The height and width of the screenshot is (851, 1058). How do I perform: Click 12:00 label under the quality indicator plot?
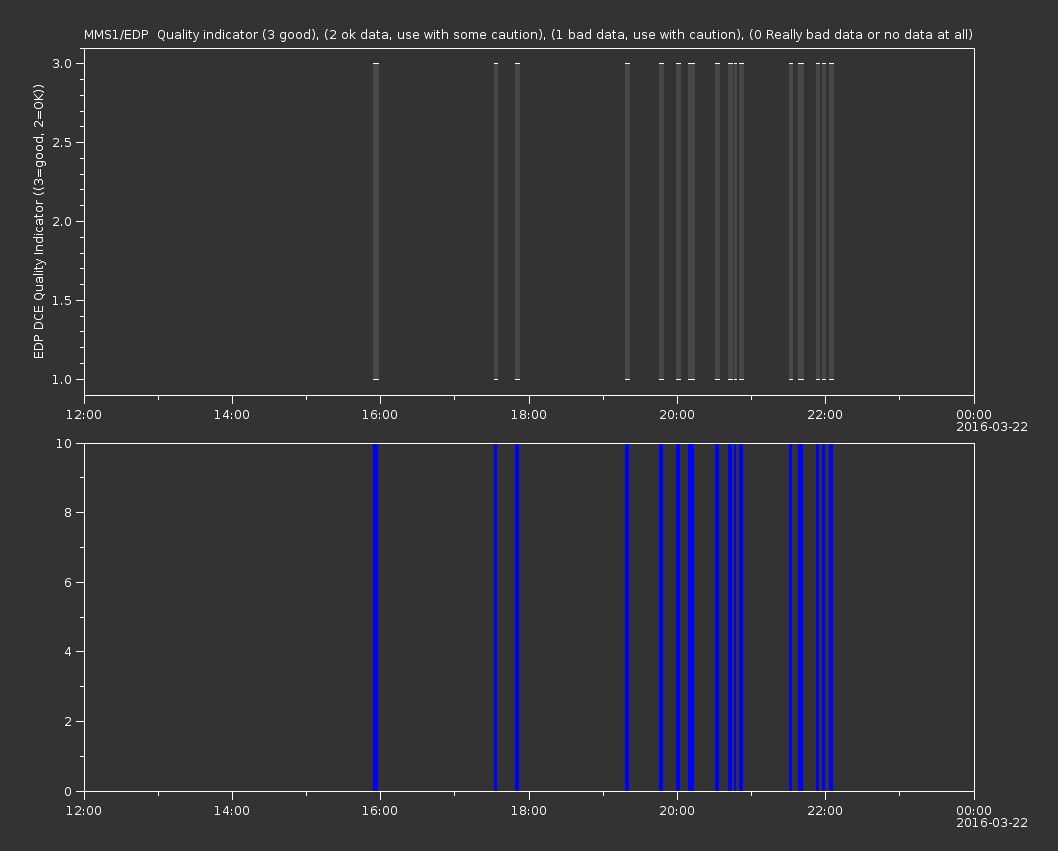[x=84, y=414]
